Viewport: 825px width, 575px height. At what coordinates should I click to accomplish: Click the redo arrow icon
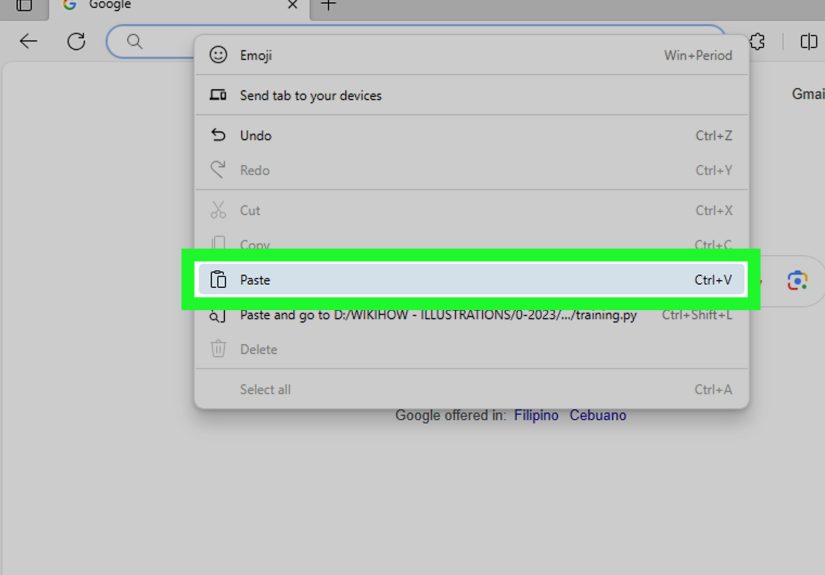tap(218, 169)
